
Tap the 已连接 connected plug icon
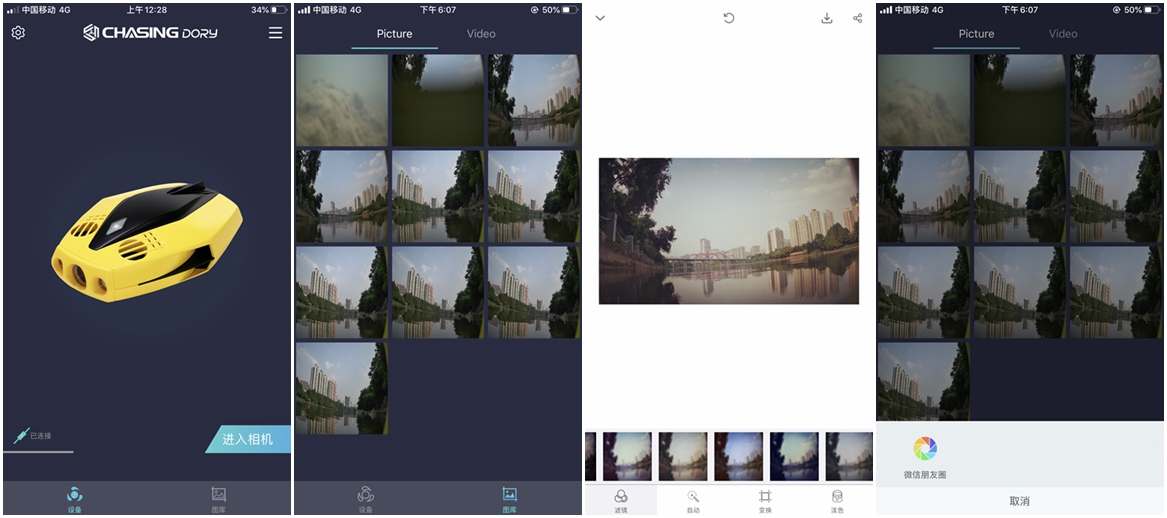click(x=22, y=436)
